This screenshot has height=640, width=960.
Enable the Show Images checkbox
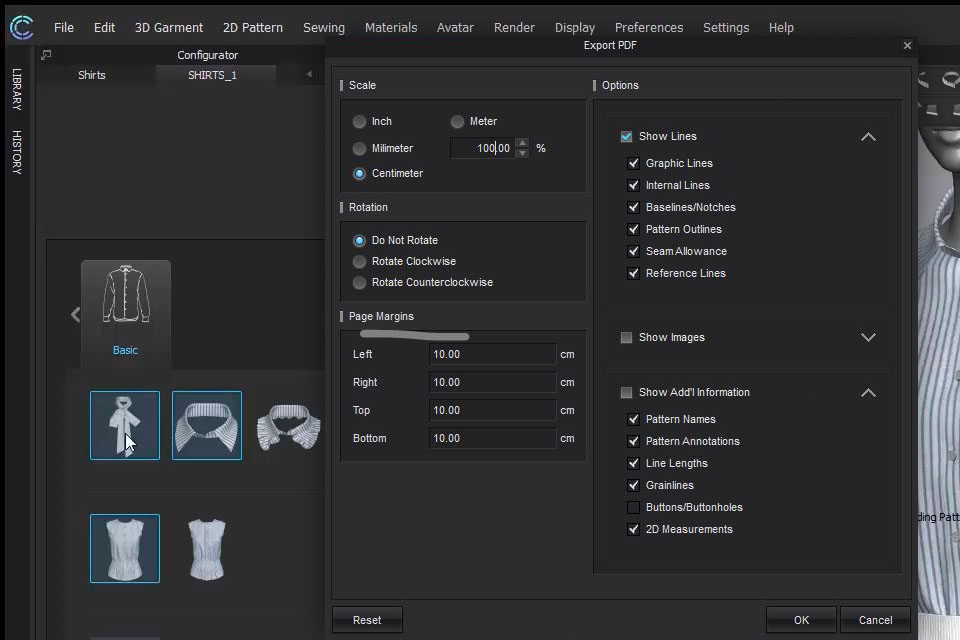tap(626, 337)
